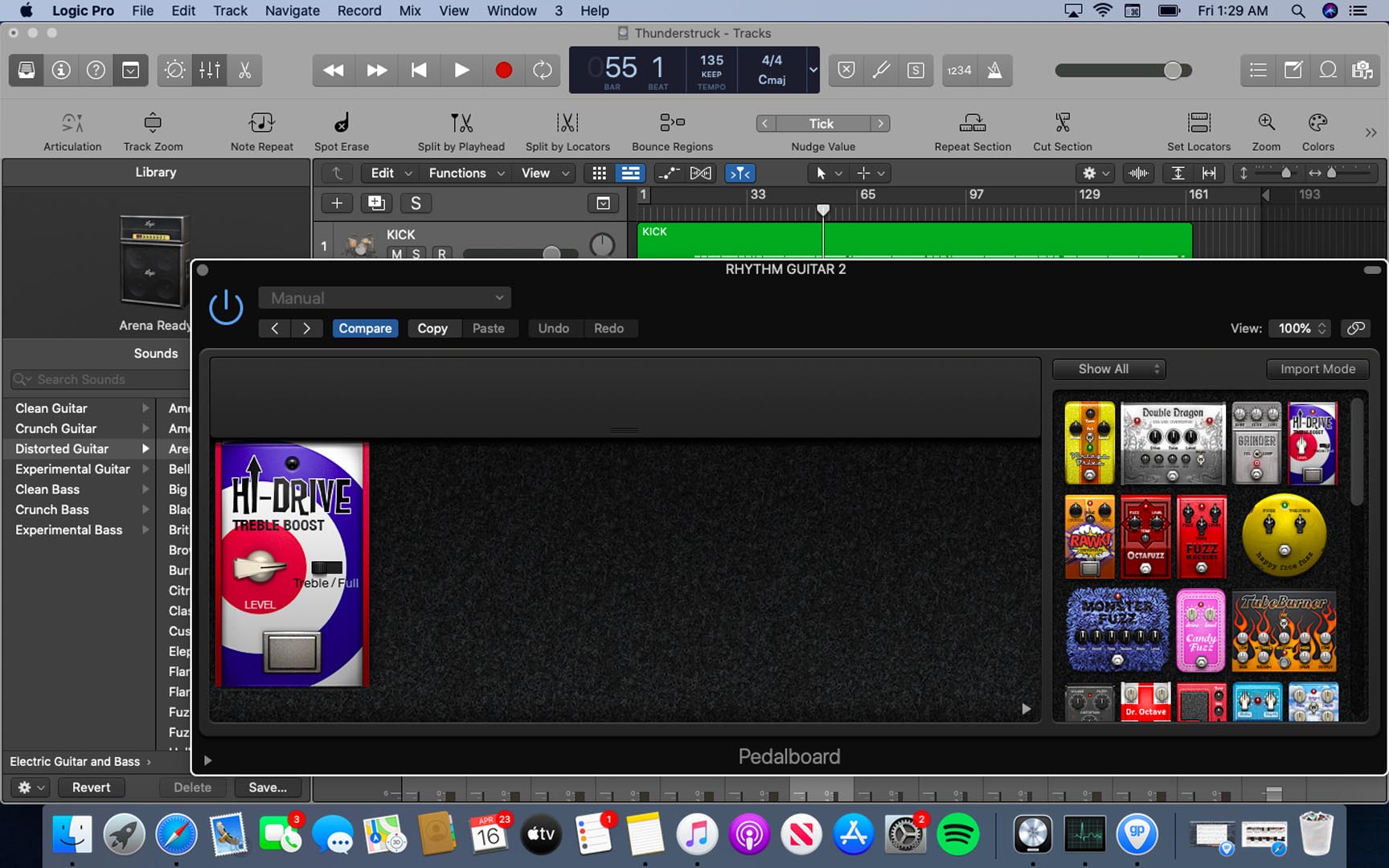Adjust KICK track volume slider
Image resolution: width=1389 pixels, height=868 pixels.
point(551,254)
